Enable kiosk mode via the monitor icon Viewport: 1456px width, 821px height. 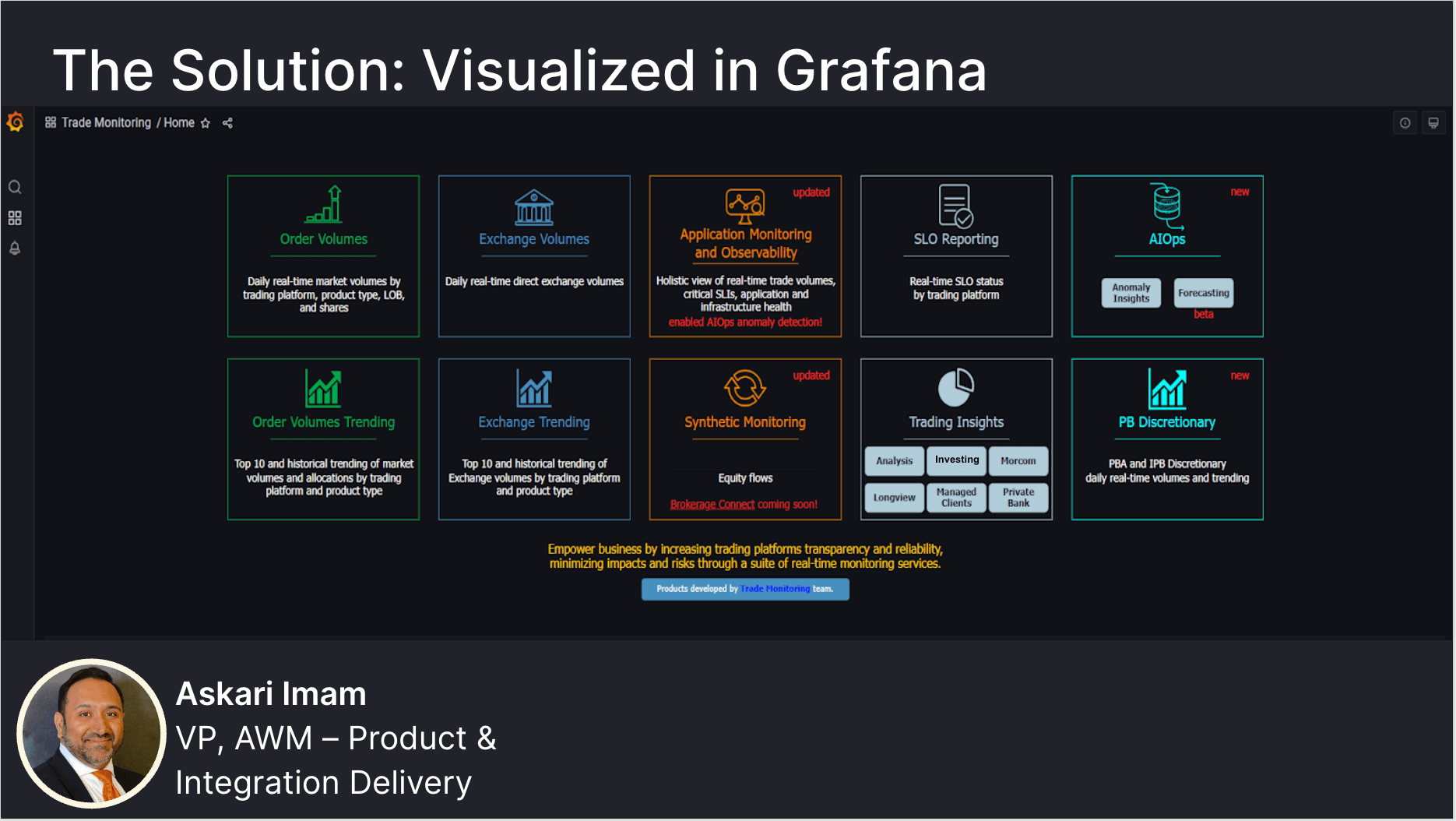pyautogui.click(x=1433, y=122)
